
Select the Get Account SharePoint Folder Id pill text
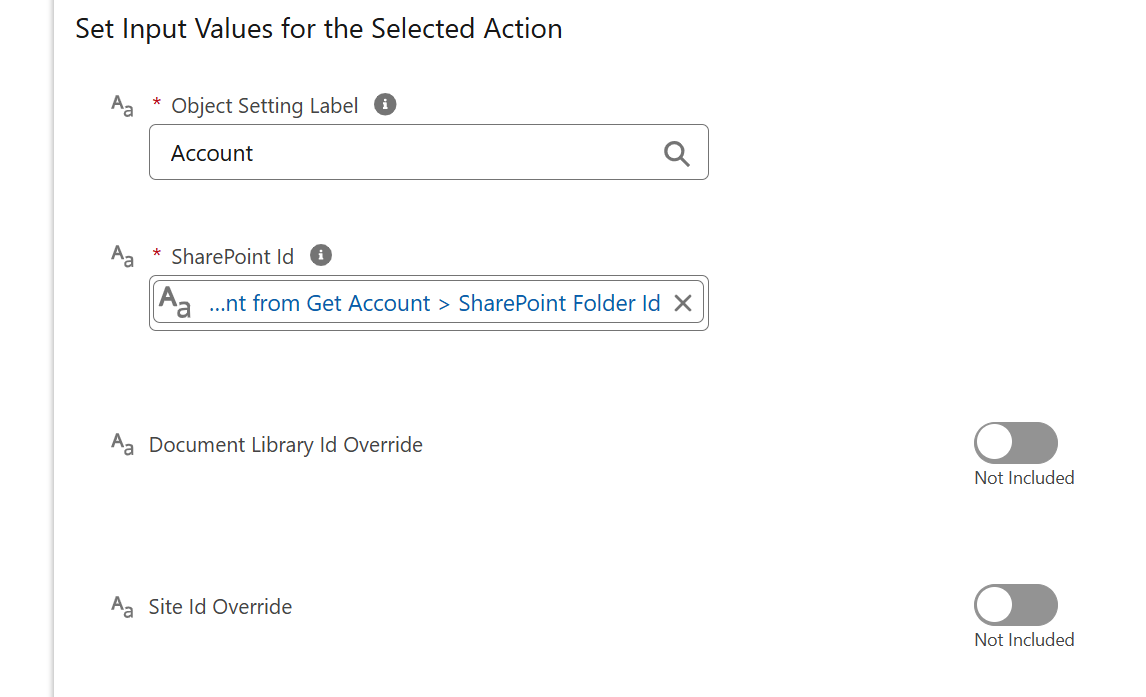tap(434, 302)
